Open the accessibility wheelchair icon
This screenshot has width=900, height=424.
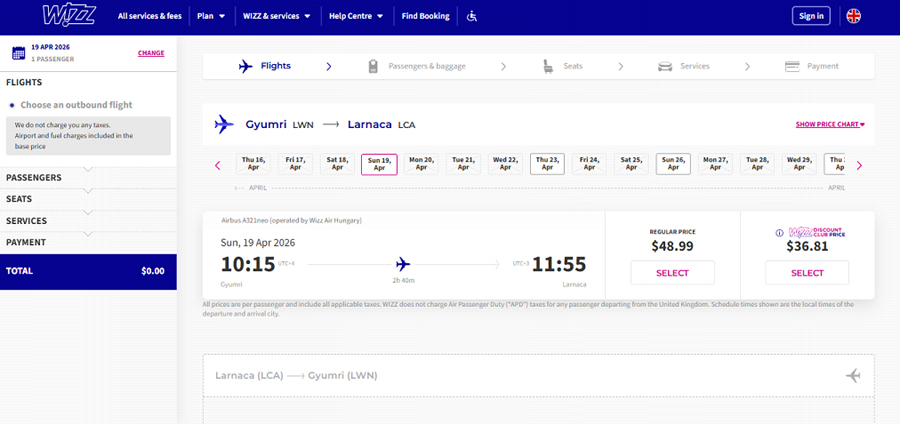point(473,16)
